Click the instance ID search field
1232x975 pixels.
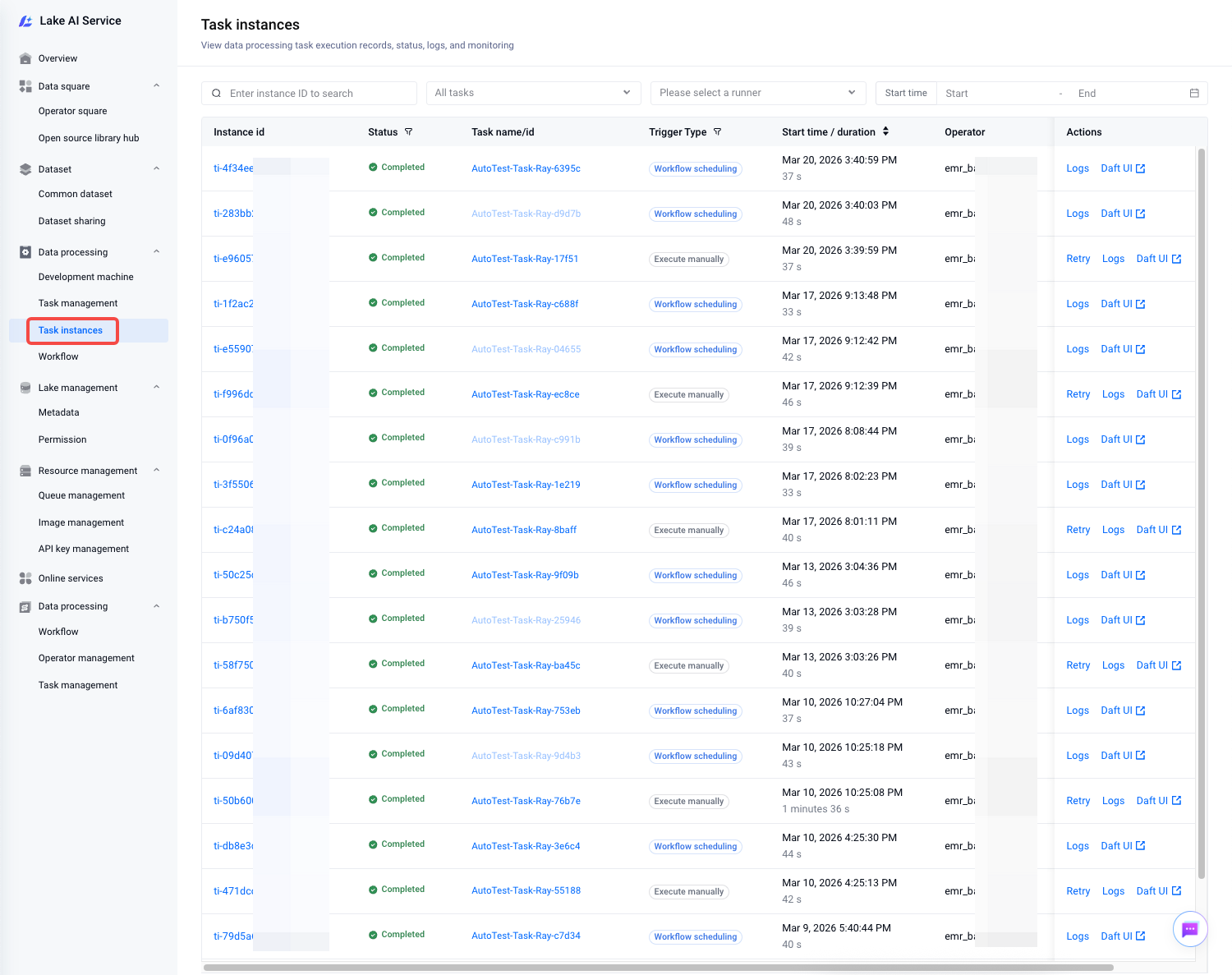316,94
